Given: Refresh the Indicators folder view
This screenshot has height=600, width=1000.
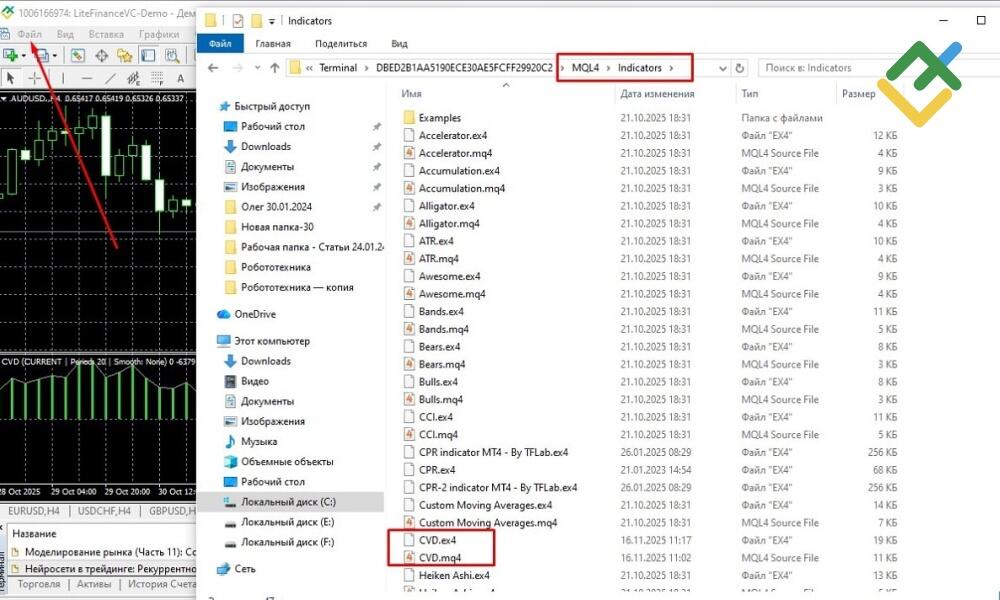Looking at the screenshot, I should 740,68.
